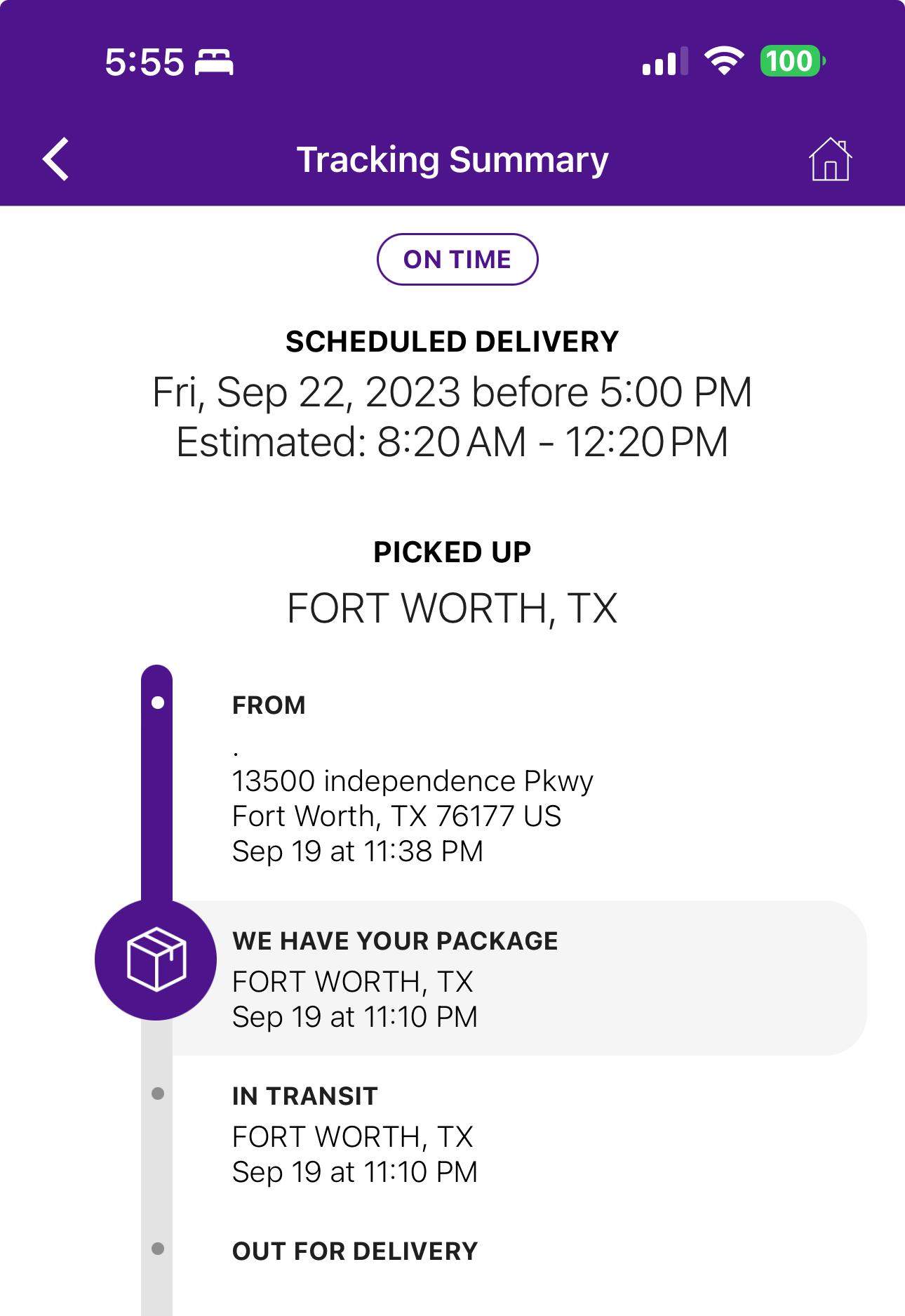Select the Out for Delivery timeline dot
Screen dimensions: 905x1316
[x=158, y=1249]
